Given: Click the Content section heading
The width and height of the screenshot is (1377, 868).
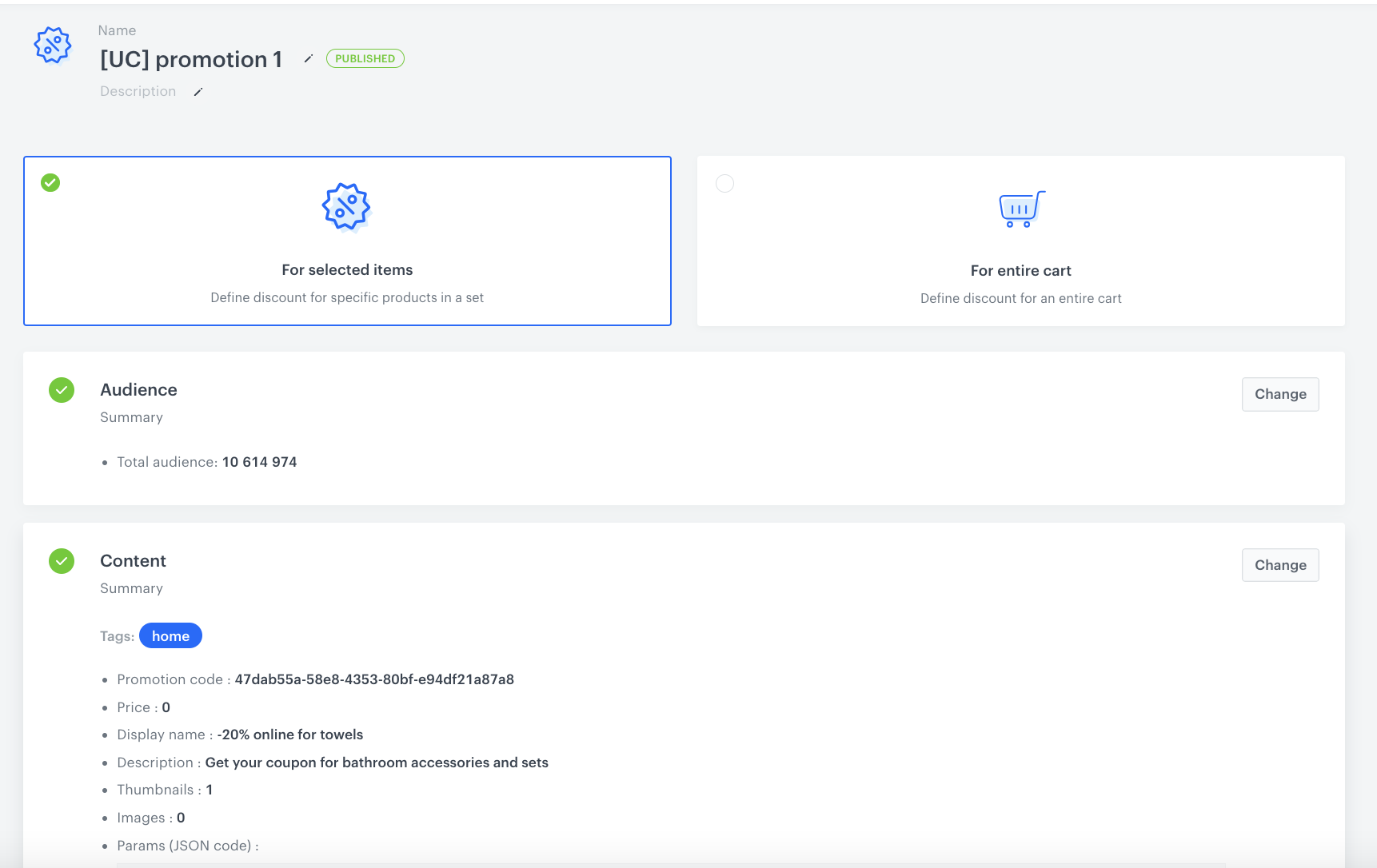Looking at the screenshot, I should pos(133,561).
